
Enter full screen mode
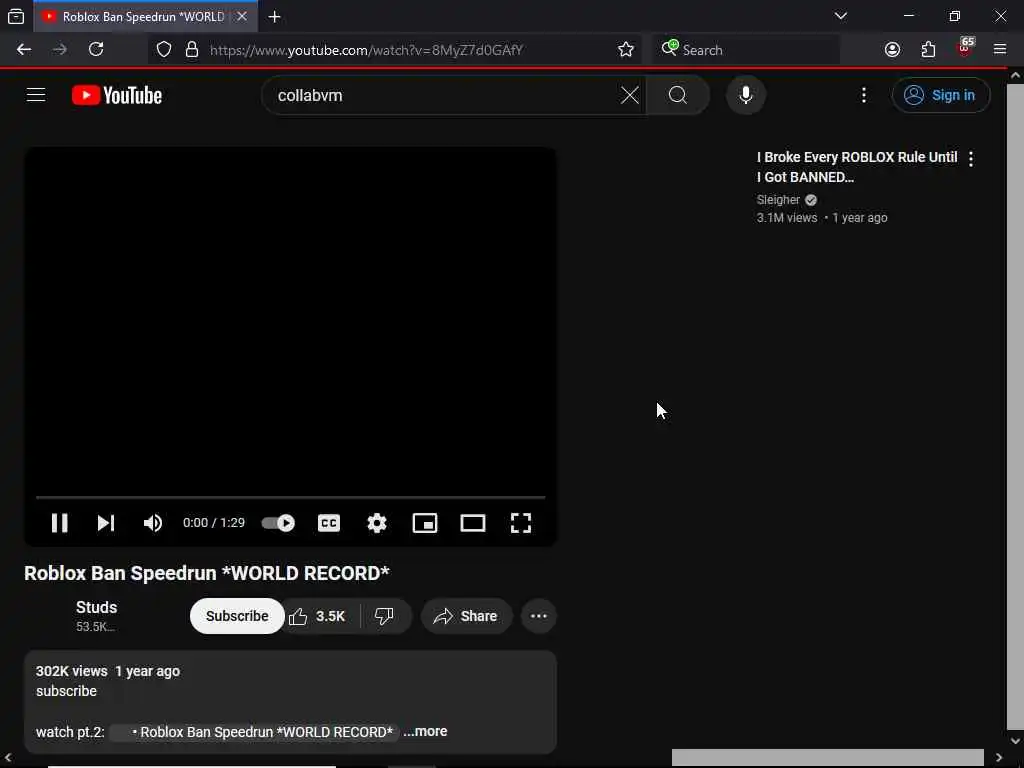(520, 522)
